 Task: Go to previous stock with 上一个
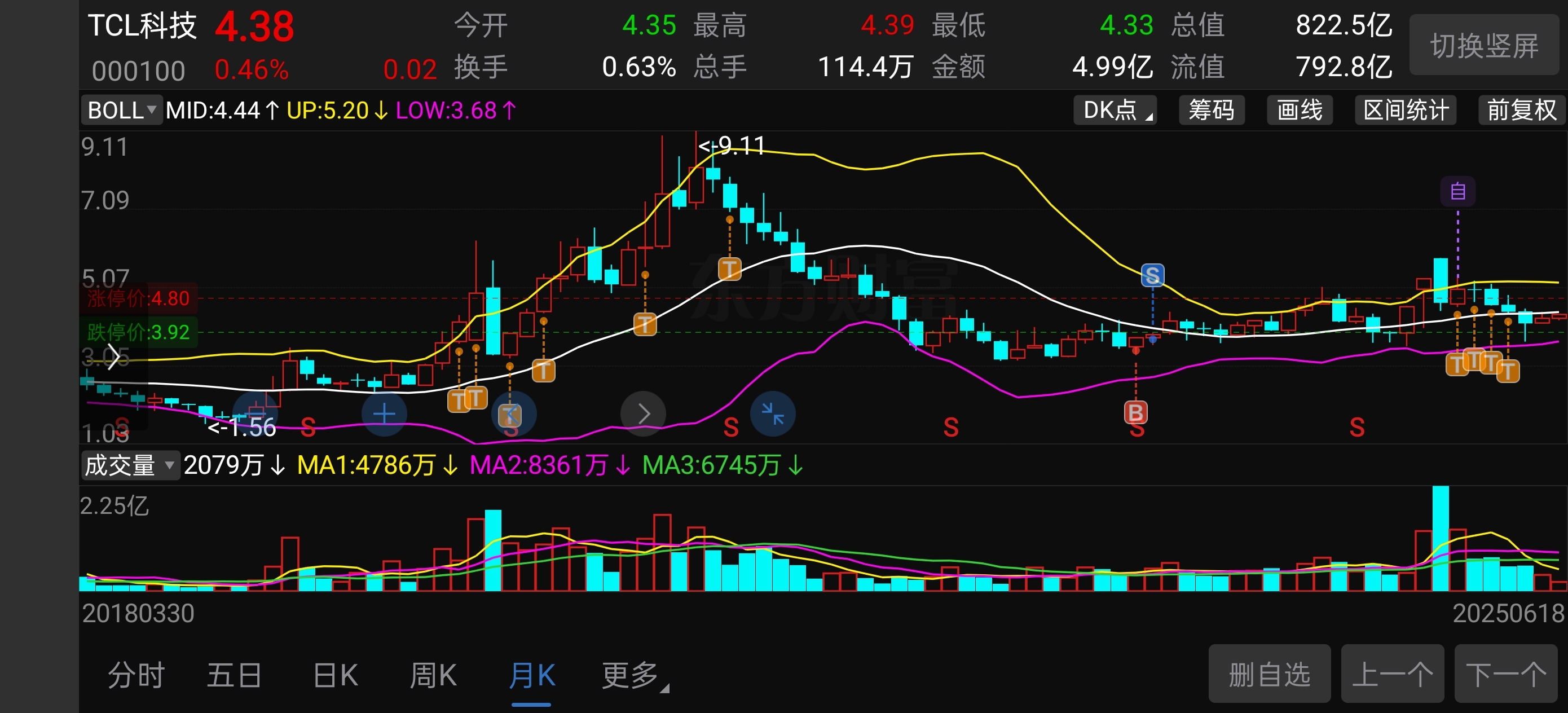(x=1392, y=674)
